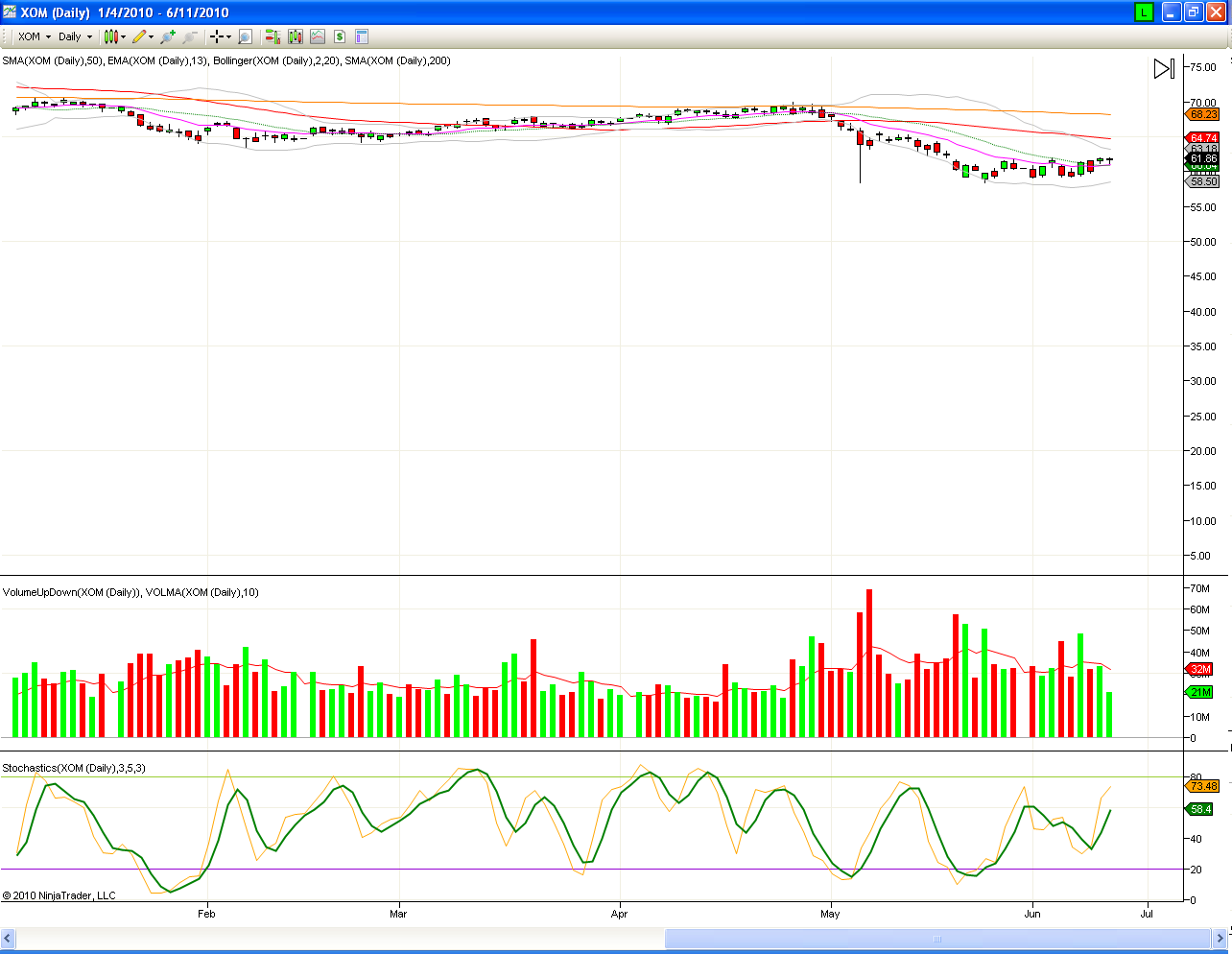Click the 50.00 price axis label
The width and height of the screenshot is (1232, 954).
click(x=1203, y=242)
